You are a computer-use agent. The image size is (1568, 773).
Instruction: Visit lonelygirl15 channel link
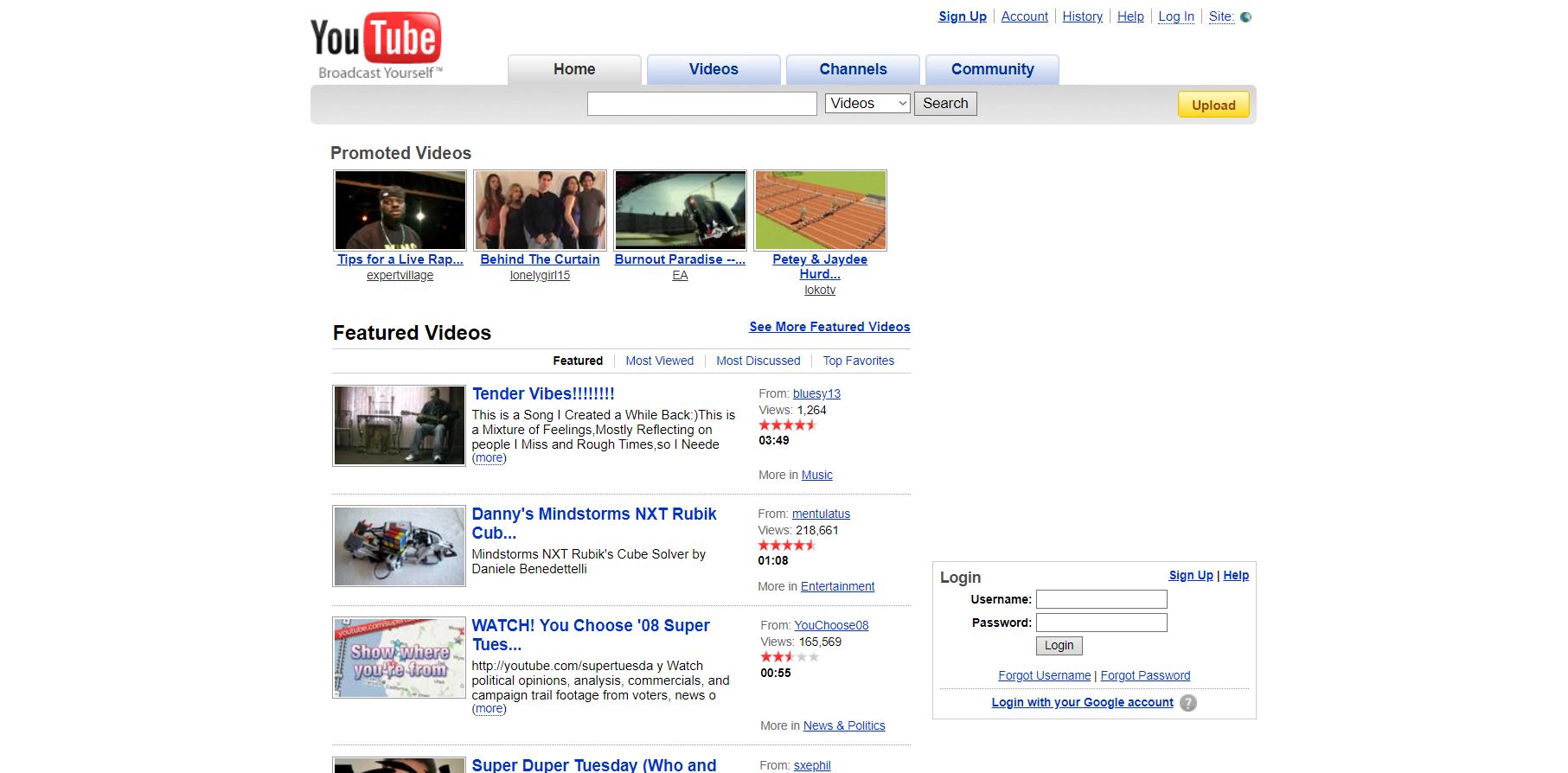coord(540,276)
